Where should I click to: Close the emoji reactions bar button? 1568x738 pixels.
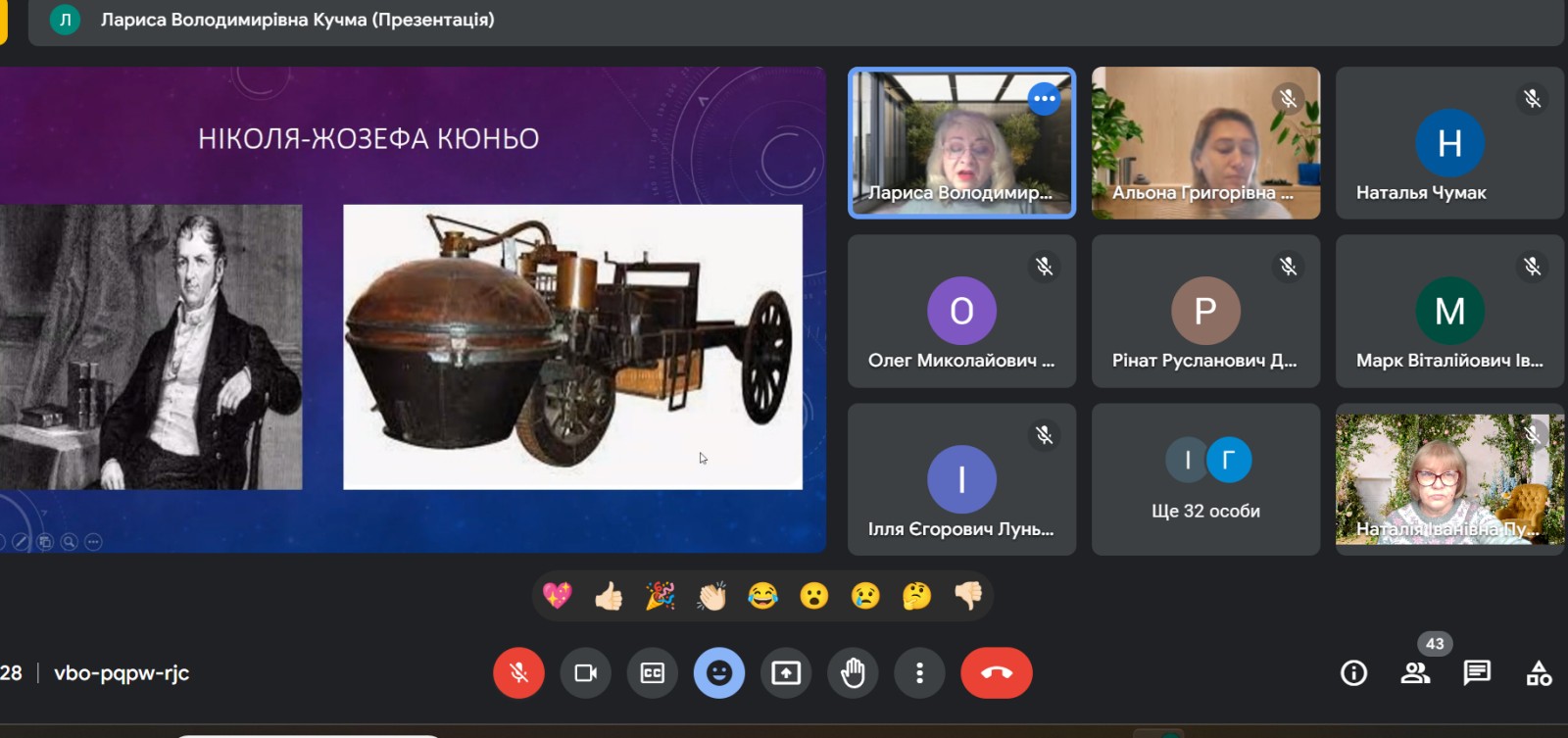pos(719,673)
